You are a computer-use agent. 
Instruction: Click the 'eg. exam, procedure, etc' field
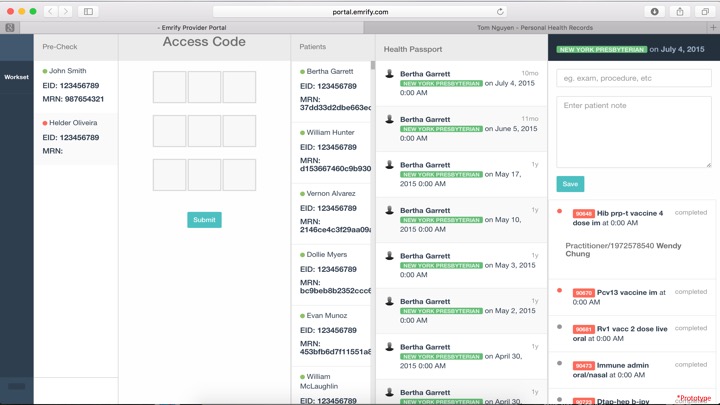(634, 78)
